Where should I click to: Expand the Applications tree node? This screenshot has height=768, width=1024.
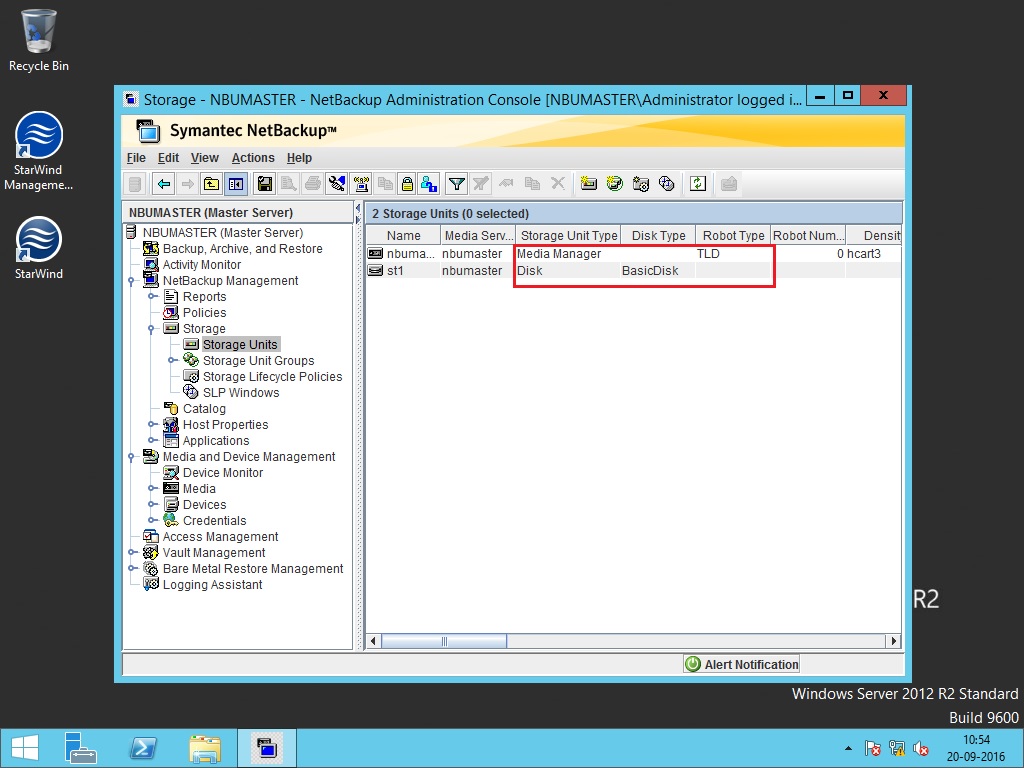(152, 441)
